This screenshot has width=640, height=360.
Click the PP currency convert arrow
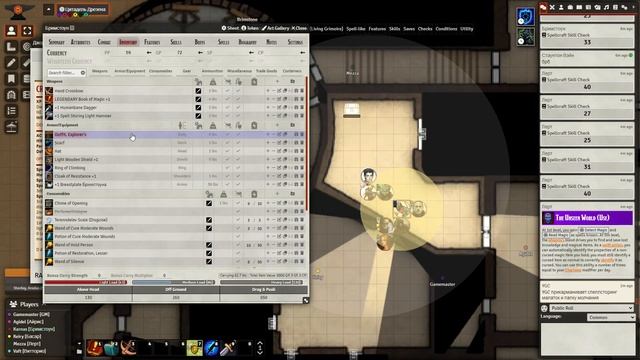pos(149,53)
